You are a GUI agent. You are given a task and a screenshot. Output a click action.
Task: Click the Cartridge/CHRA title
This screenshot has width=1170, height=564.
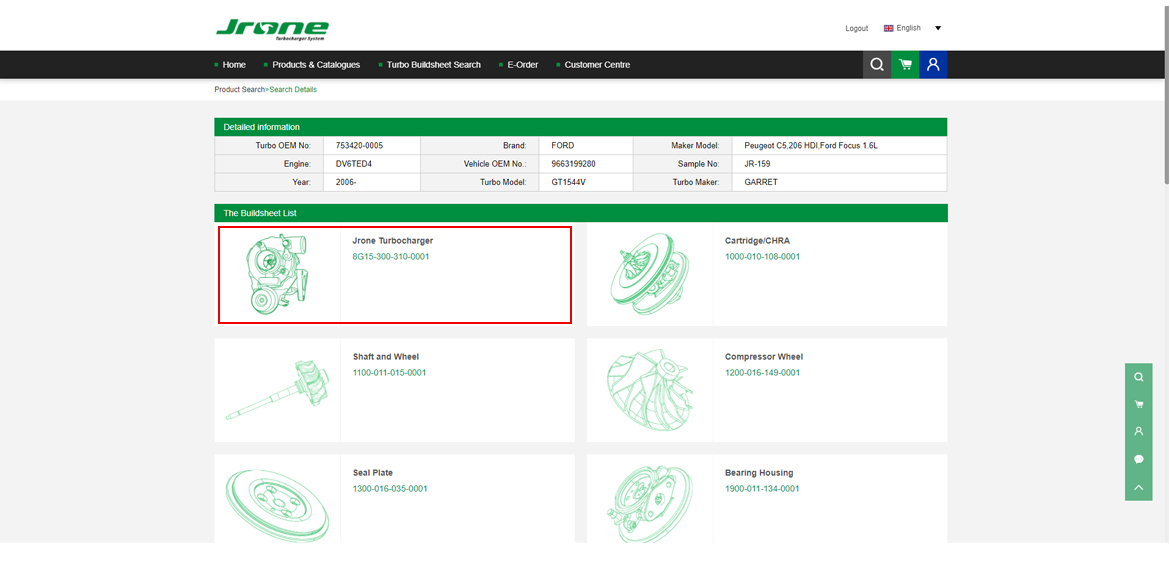757,241
